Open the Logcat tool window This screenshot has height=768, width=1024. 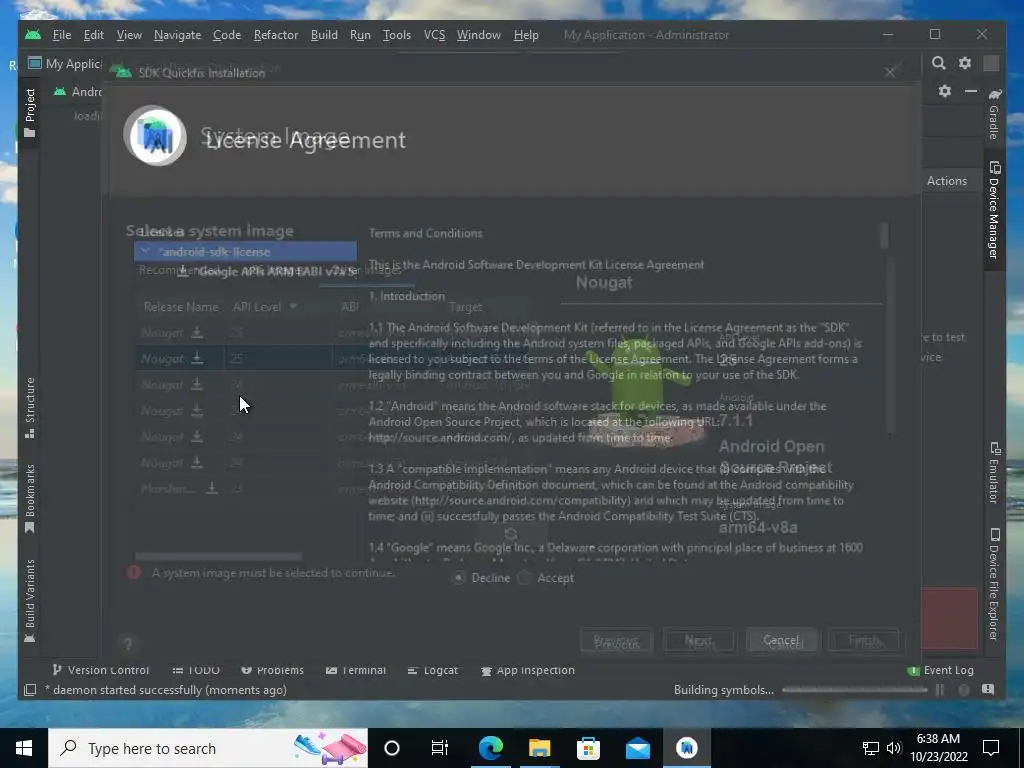point(432,670)
